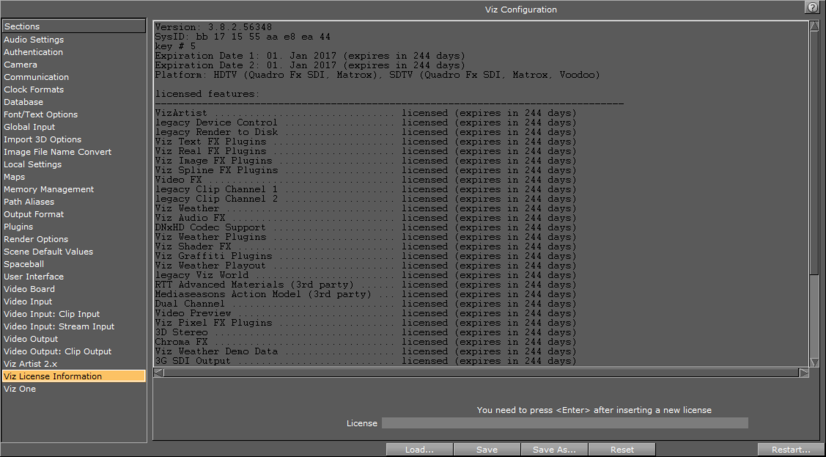Click the Reset button
The image size is (826, 457).
coord(622,450)
